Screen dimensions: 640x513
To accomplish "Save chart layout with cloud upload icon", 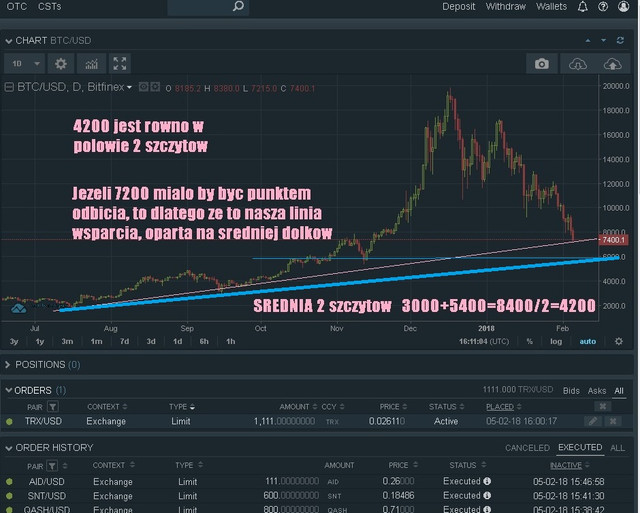I will click(x=612, y=64).
